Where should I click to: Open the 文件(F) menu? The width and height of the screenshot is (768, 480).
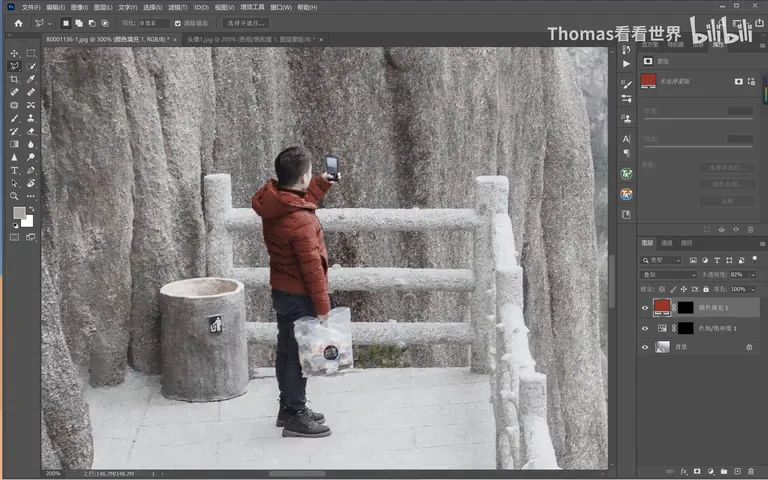click(x=31, y=7)
